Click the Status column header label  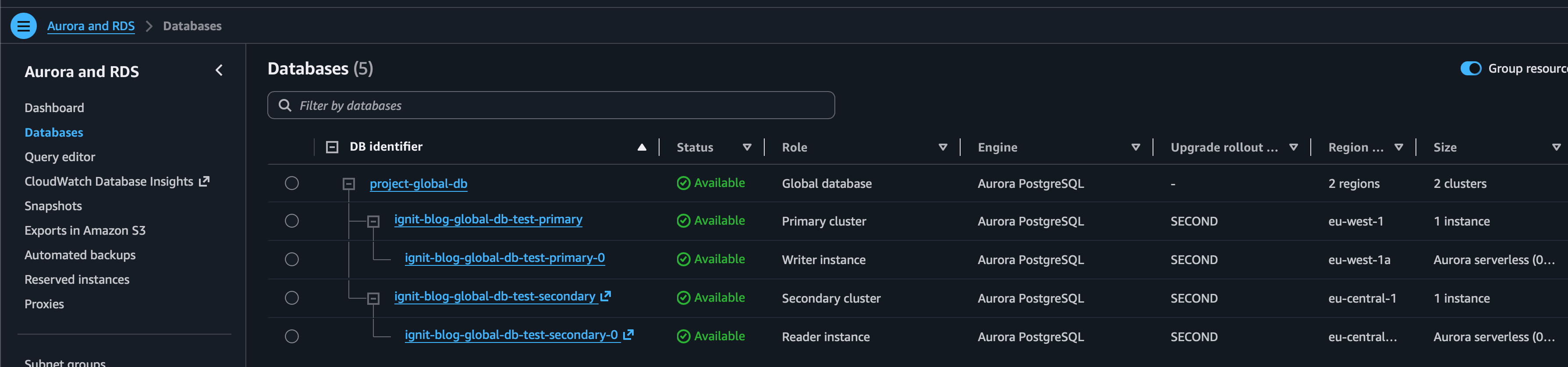[x=695, y=147]
